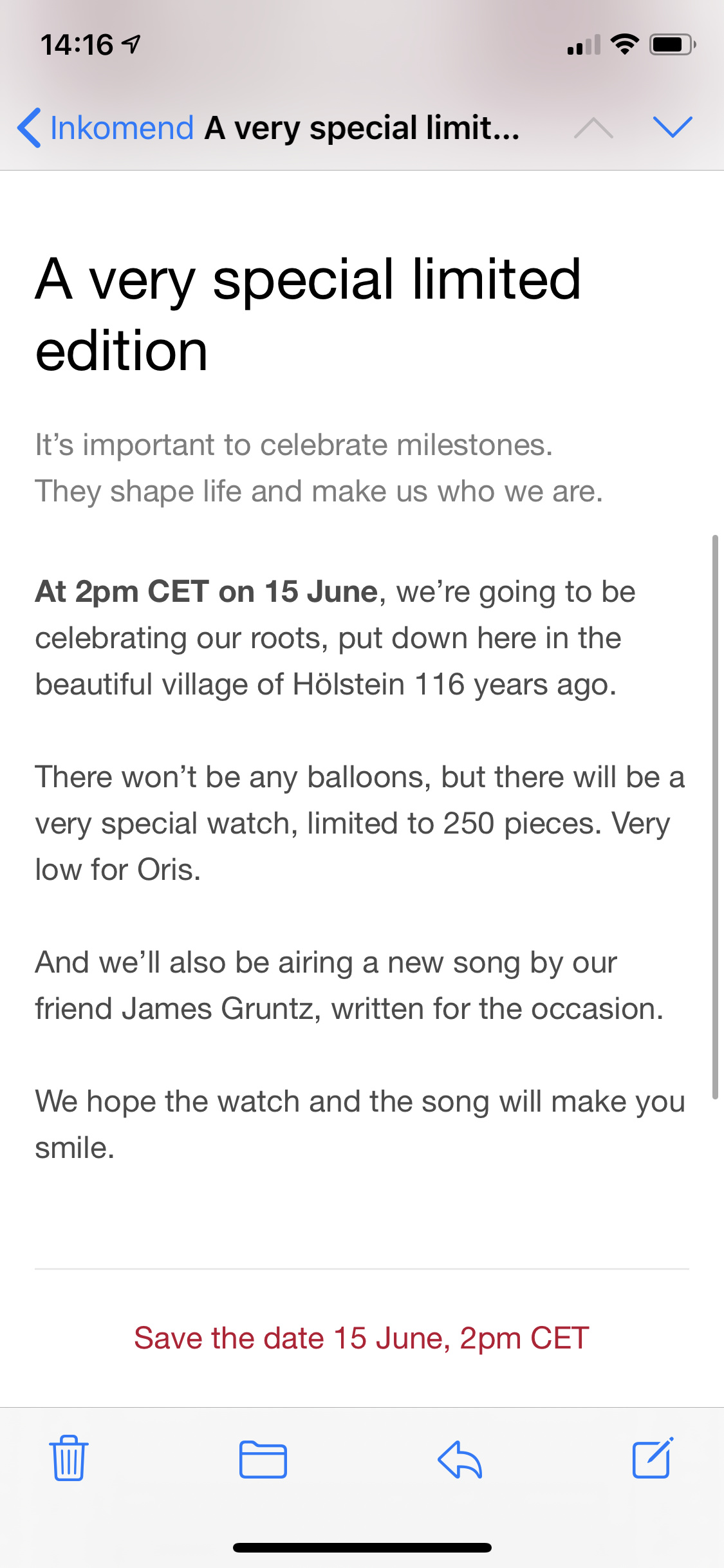This screenshot has height=1568, width=724.
Task: Tap the trash icon to delete email
Action: tap(69, 1458)
